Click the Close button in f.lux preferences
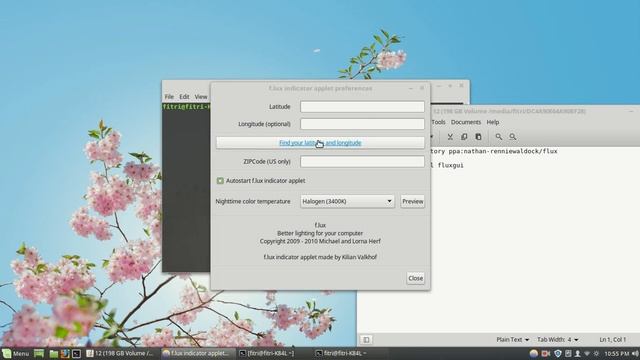 [x=416, y=278]
